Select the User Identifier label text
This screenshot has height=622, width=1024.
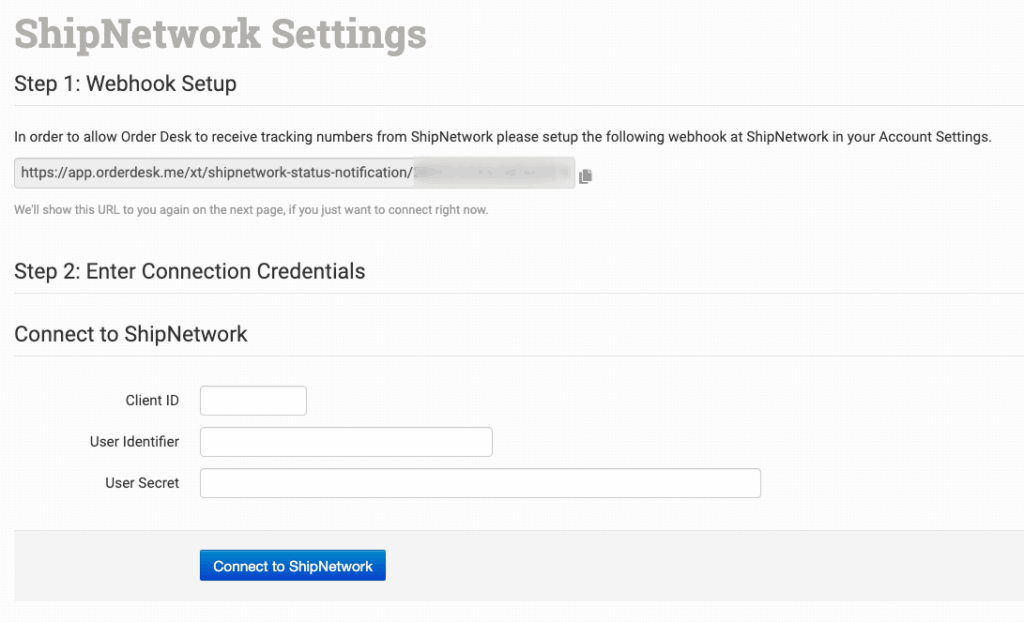(x=134, y=442)
